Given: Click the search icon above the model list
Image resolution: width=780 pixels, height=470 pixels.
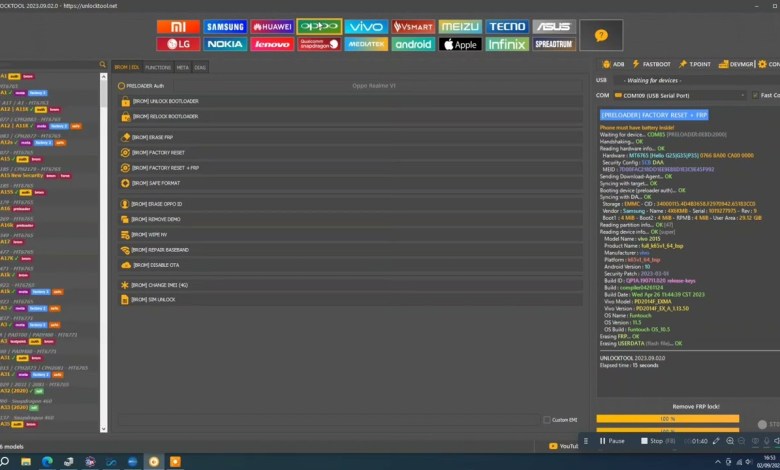Looking at the screenshot, I should tap(103, 65).
